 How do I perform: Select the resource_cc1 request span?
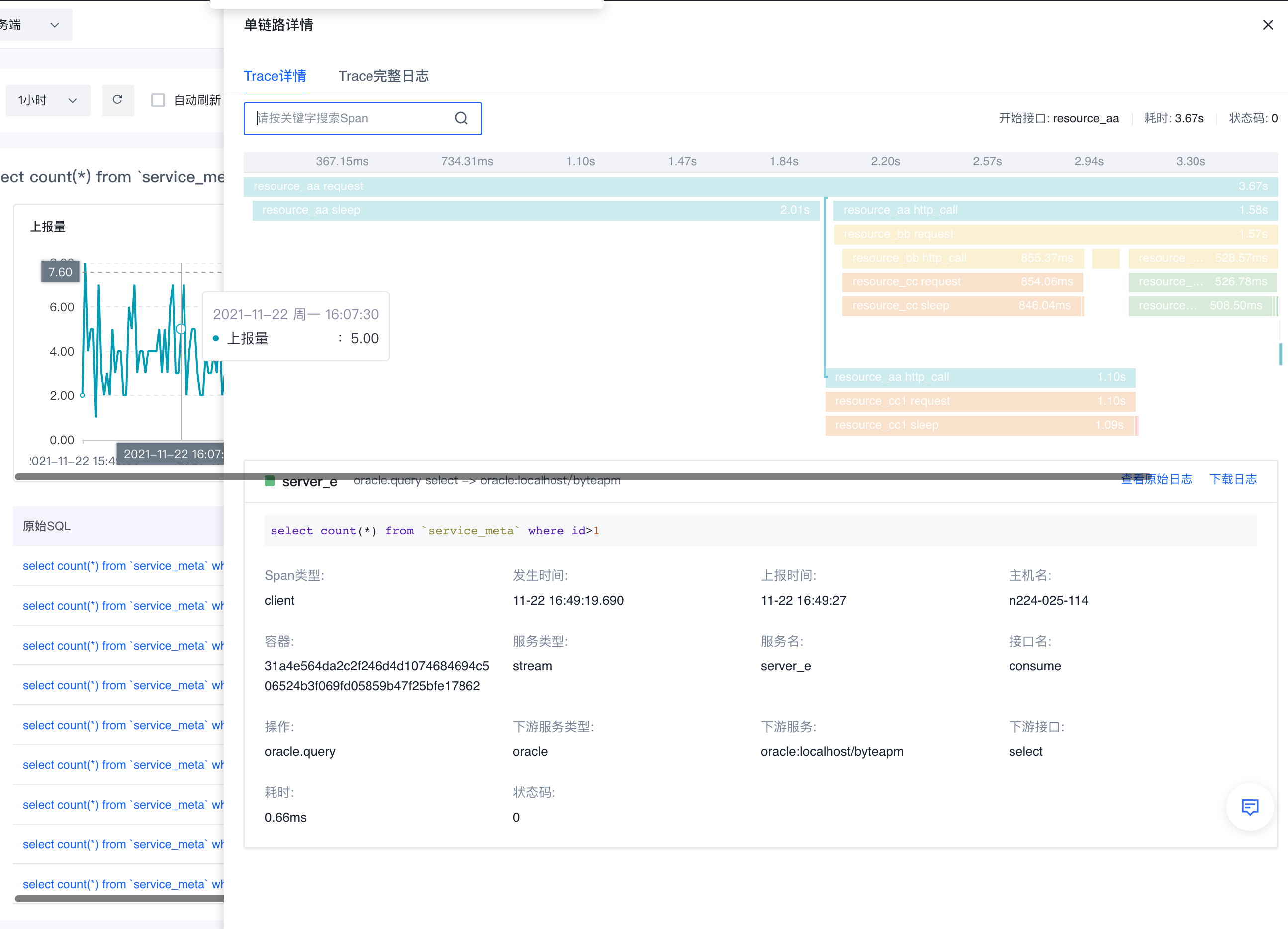(x=980, y=401)
